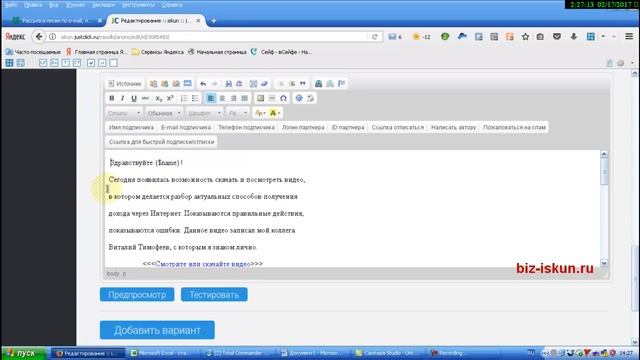
Task: Open a new browser tab with plus
Action: (213, 20)
